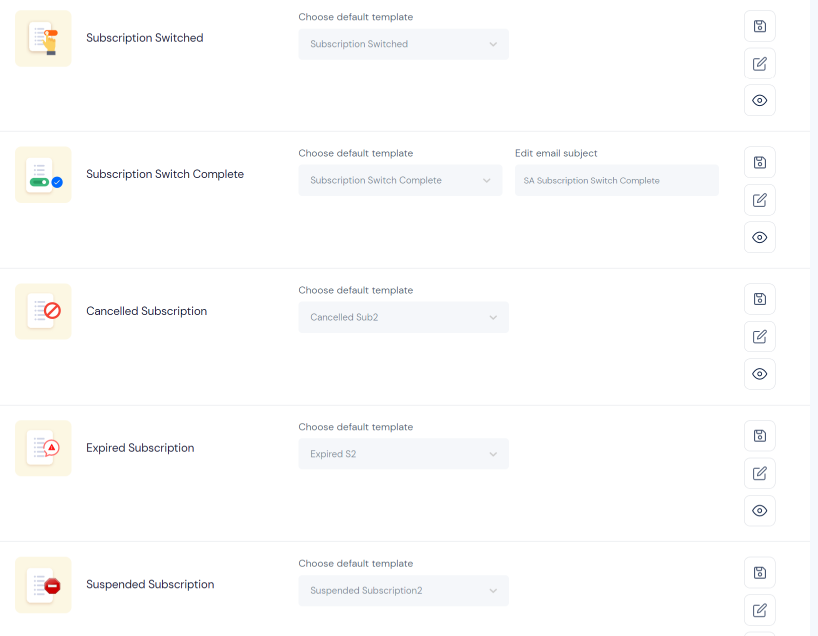This screenshot has width=818, height=636.
Task: Preview the Expired Subscription email
Action: point(760,511)
